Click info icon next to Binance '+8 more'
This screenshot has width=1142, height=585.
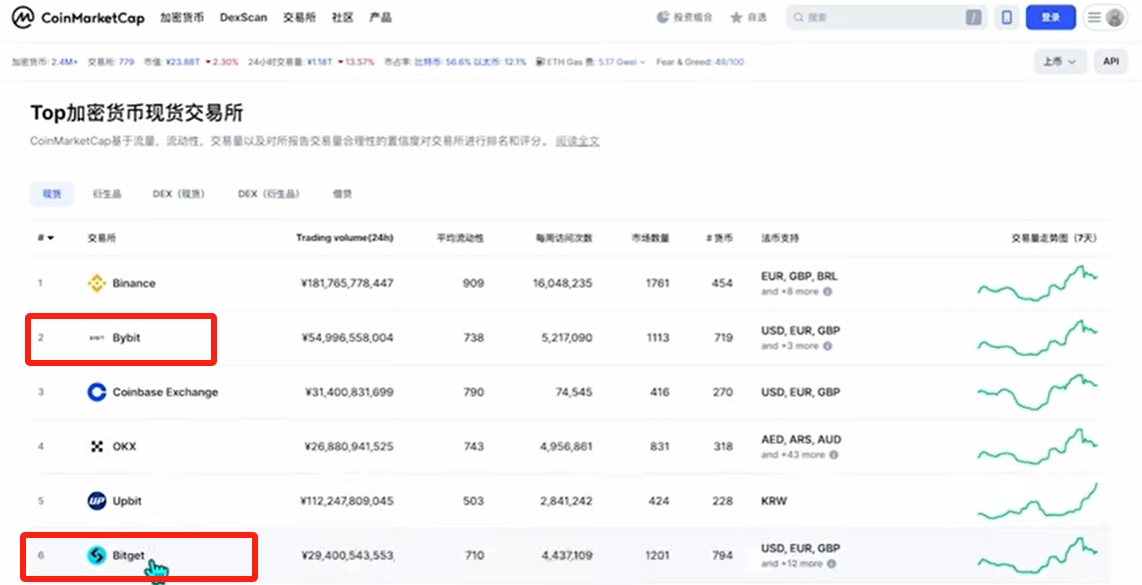pos(827,291)
